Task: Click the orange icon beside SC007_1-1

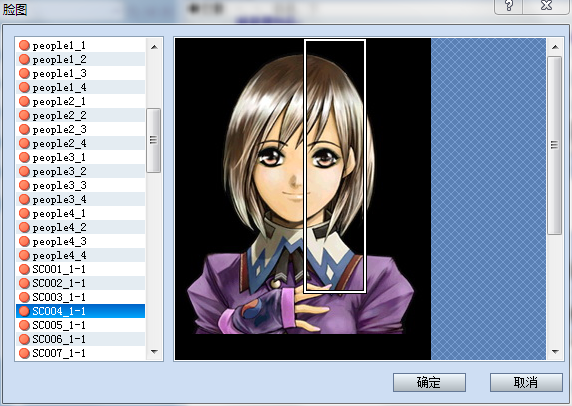Action: [24, 353]
